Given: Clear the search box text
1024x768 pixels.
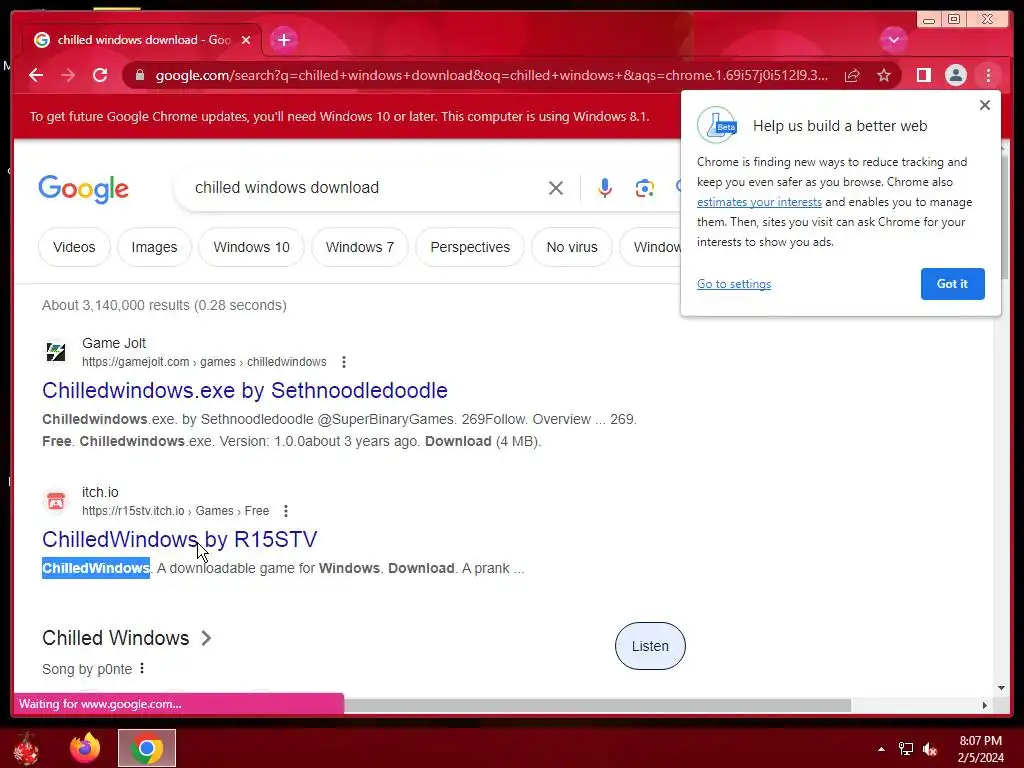Looking at the screenshot, I should click(x=556, y=188).
